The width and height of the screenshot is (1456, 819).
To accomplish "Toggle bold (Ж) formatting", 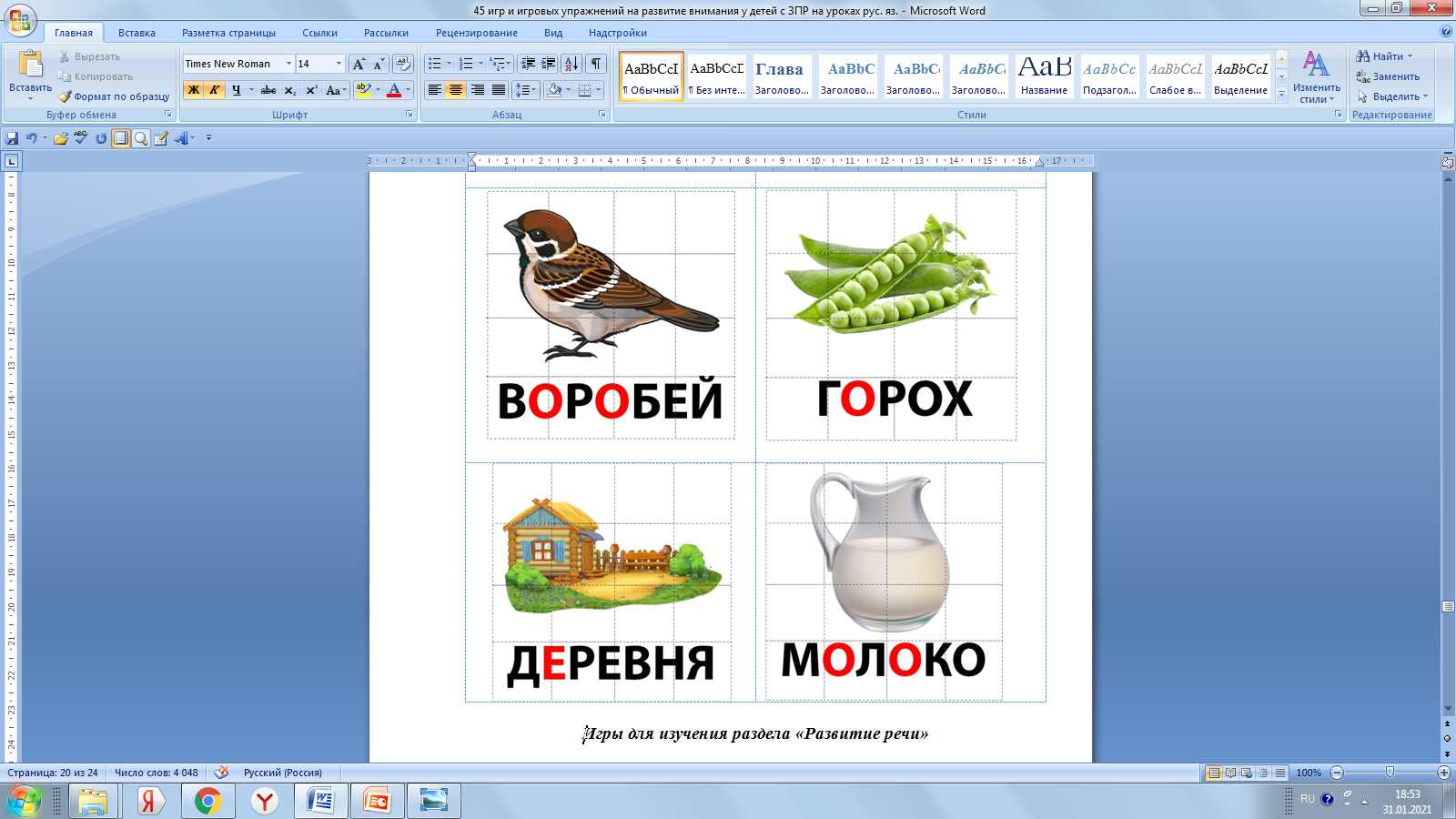I will coord(193,90).
